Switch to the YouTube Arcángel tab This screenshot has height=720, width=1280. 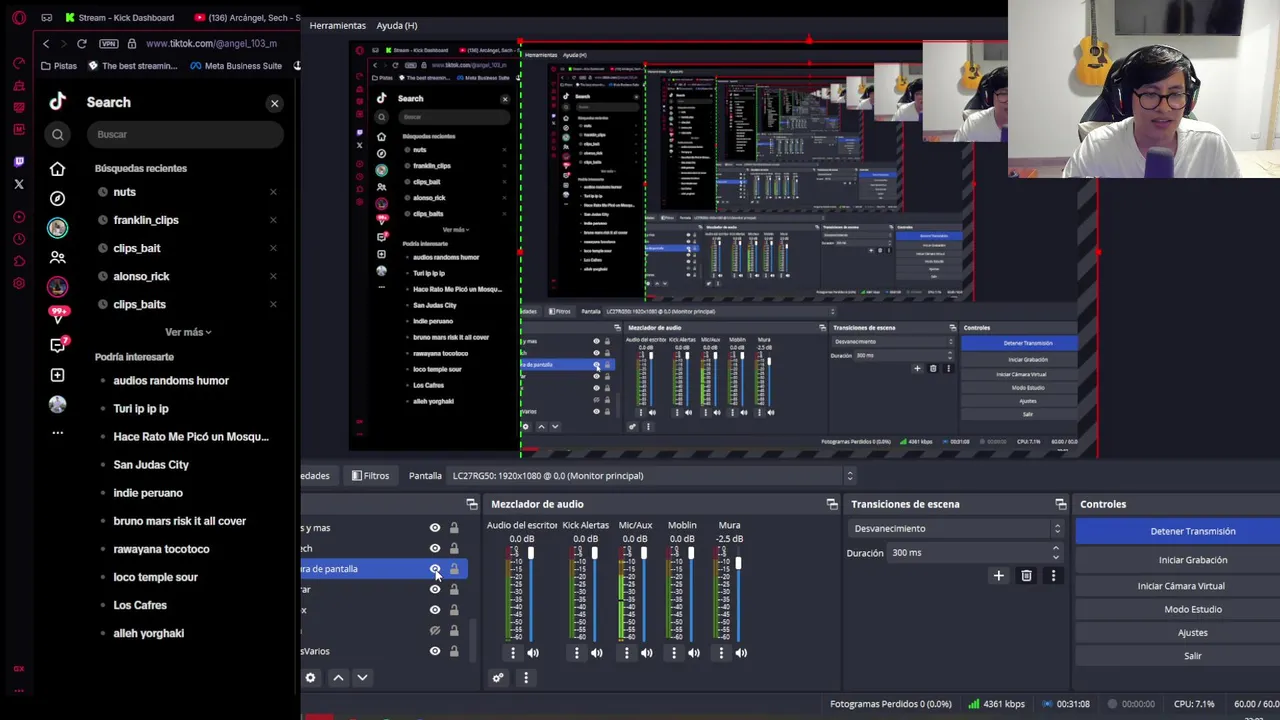[247, 17]
